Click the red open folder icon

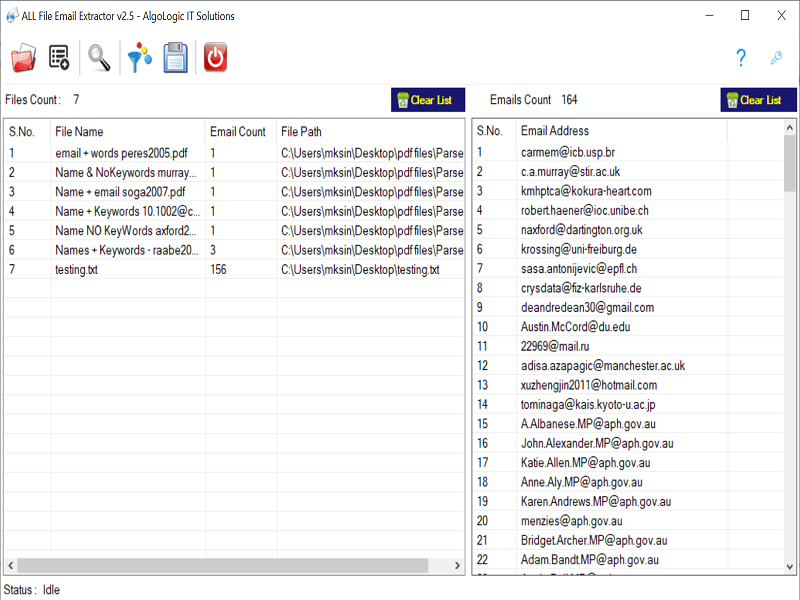click(23, 59)
